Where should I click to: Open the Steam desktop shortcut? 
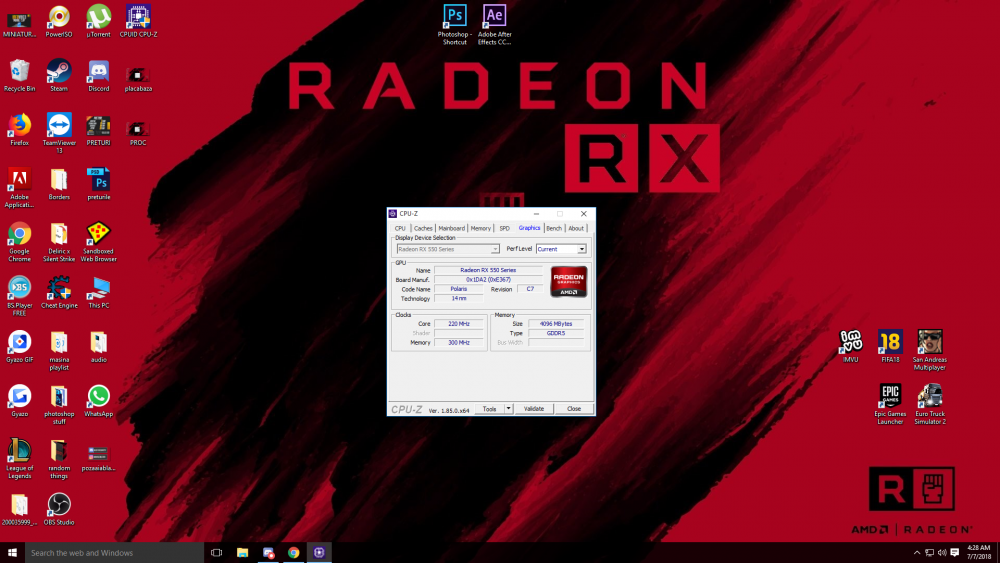[59, 71]
